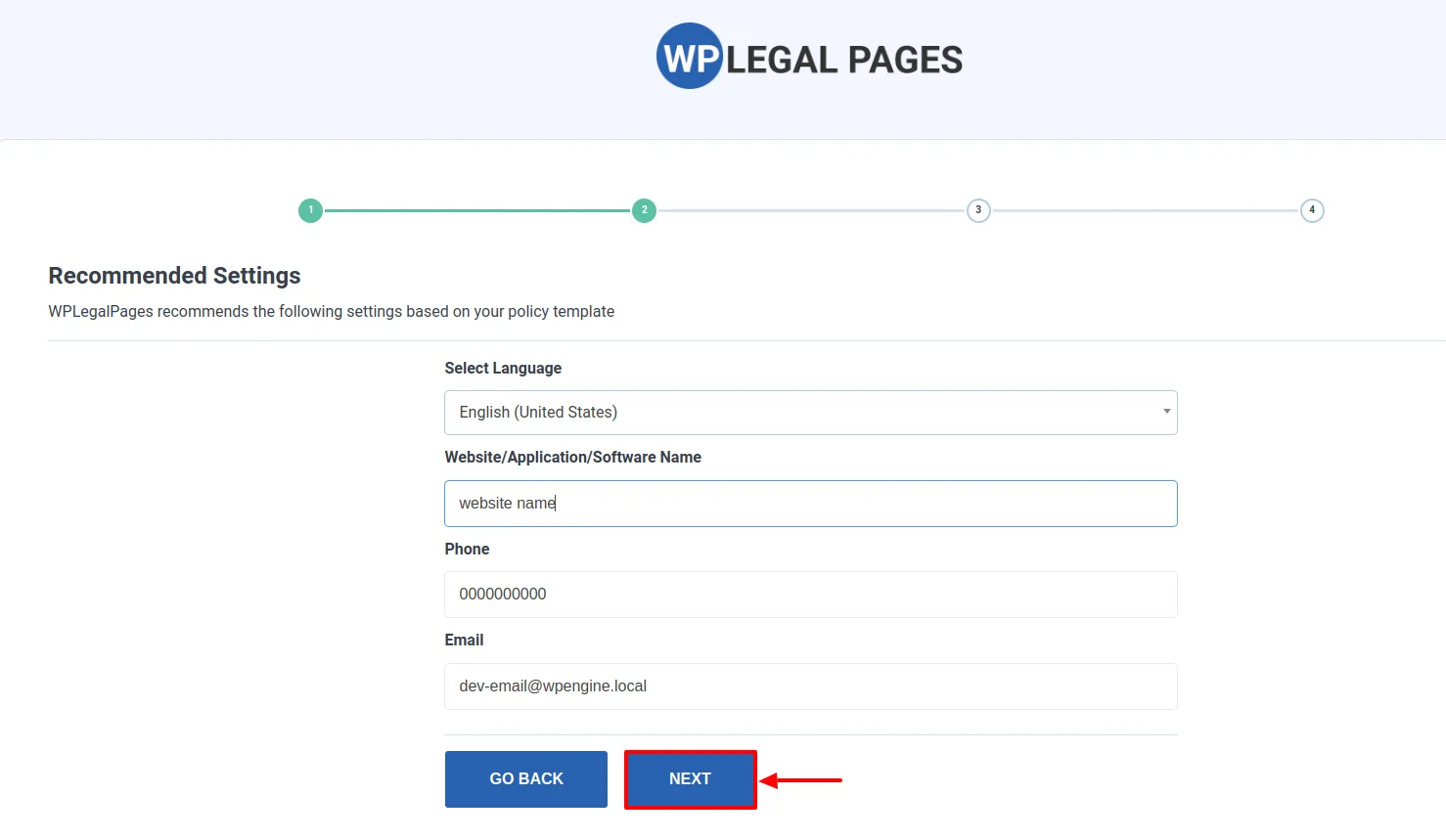Click the NEXT button
The image size is (1446, 840).
coord(691,779)
